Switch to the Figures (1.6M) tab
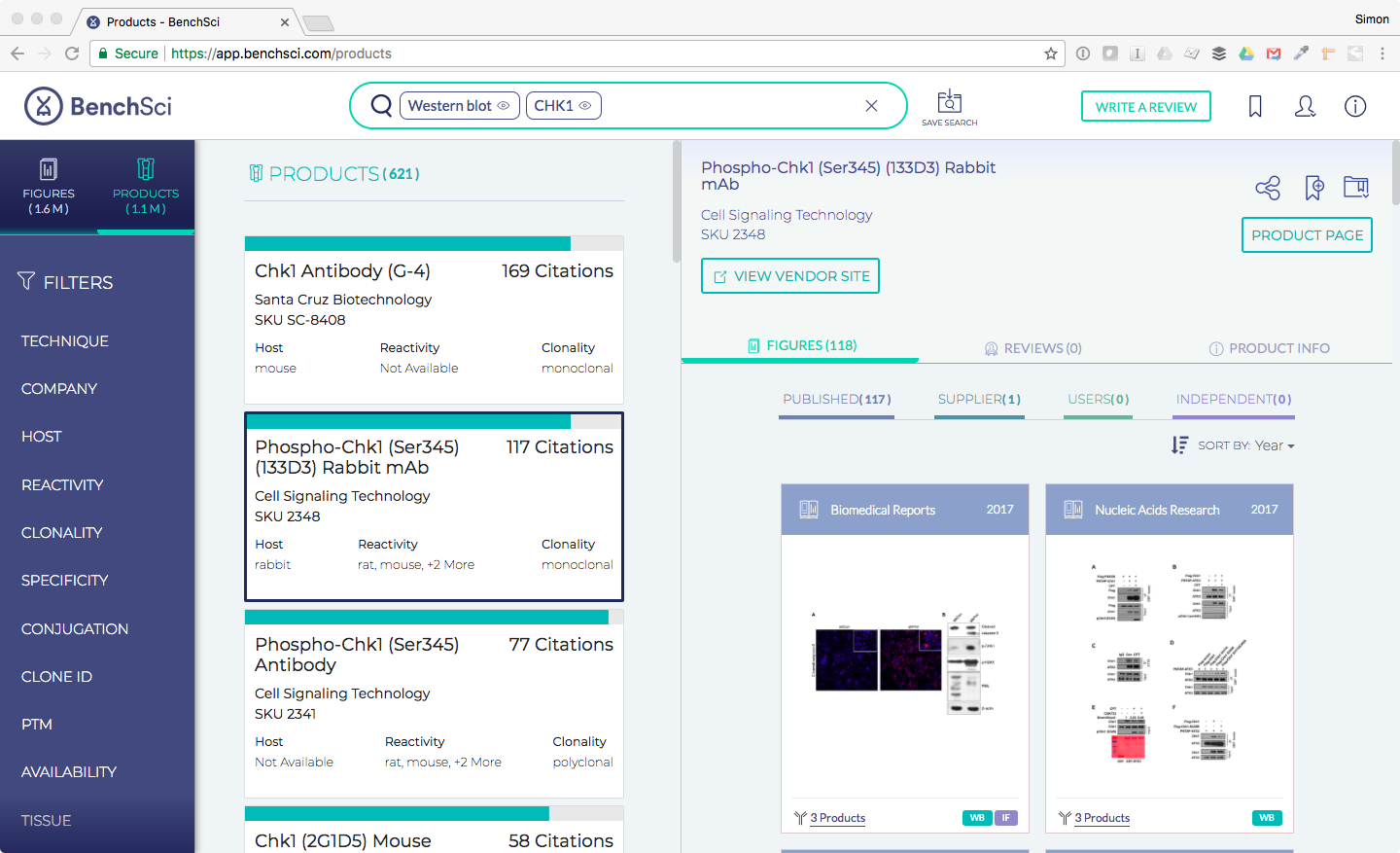 [x=49, y=187]
